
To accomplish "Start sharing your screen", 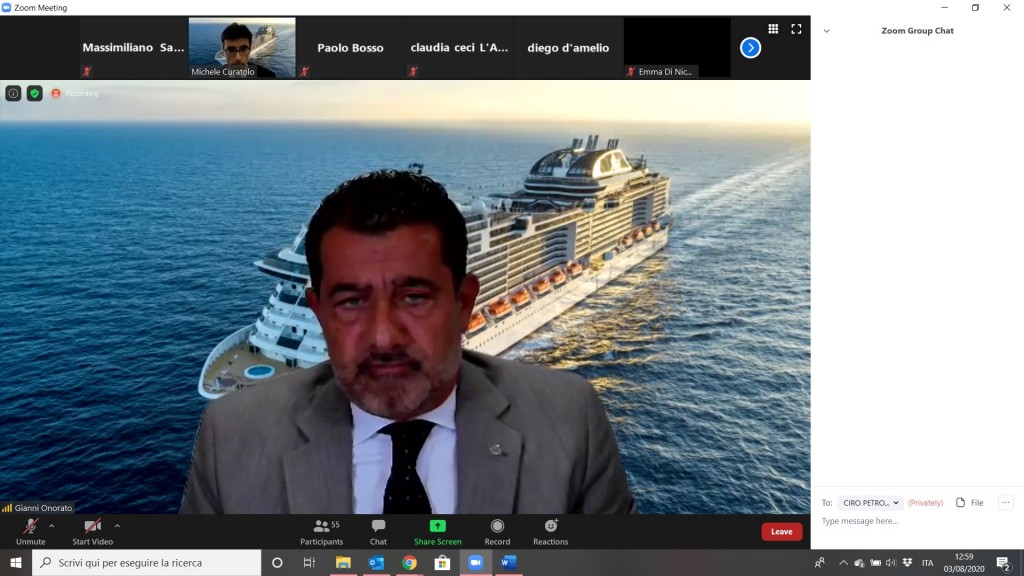I will coord(438,531).
